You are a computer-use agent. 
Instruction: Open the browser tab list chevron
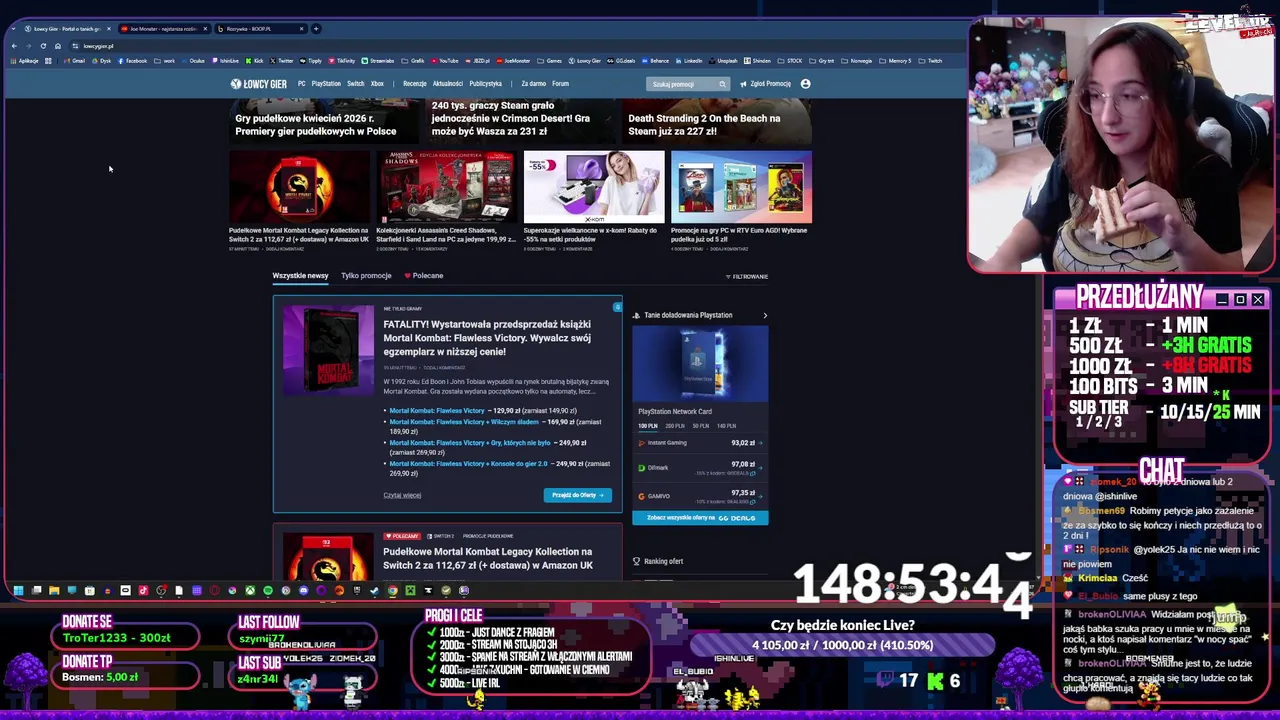pos(13,28)
